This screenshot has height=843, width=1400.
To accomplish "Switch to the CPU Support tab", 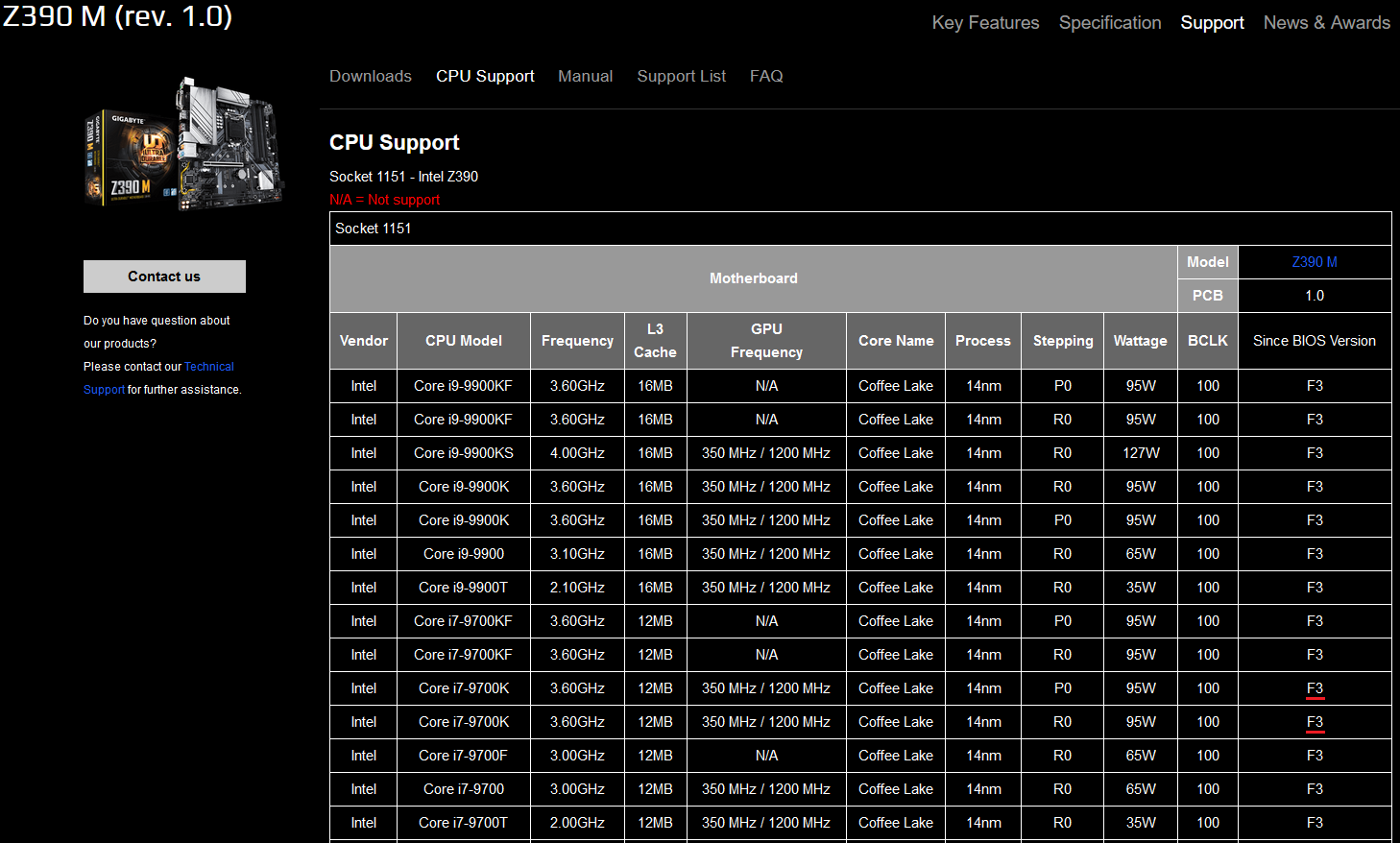I will pos(485,76).
